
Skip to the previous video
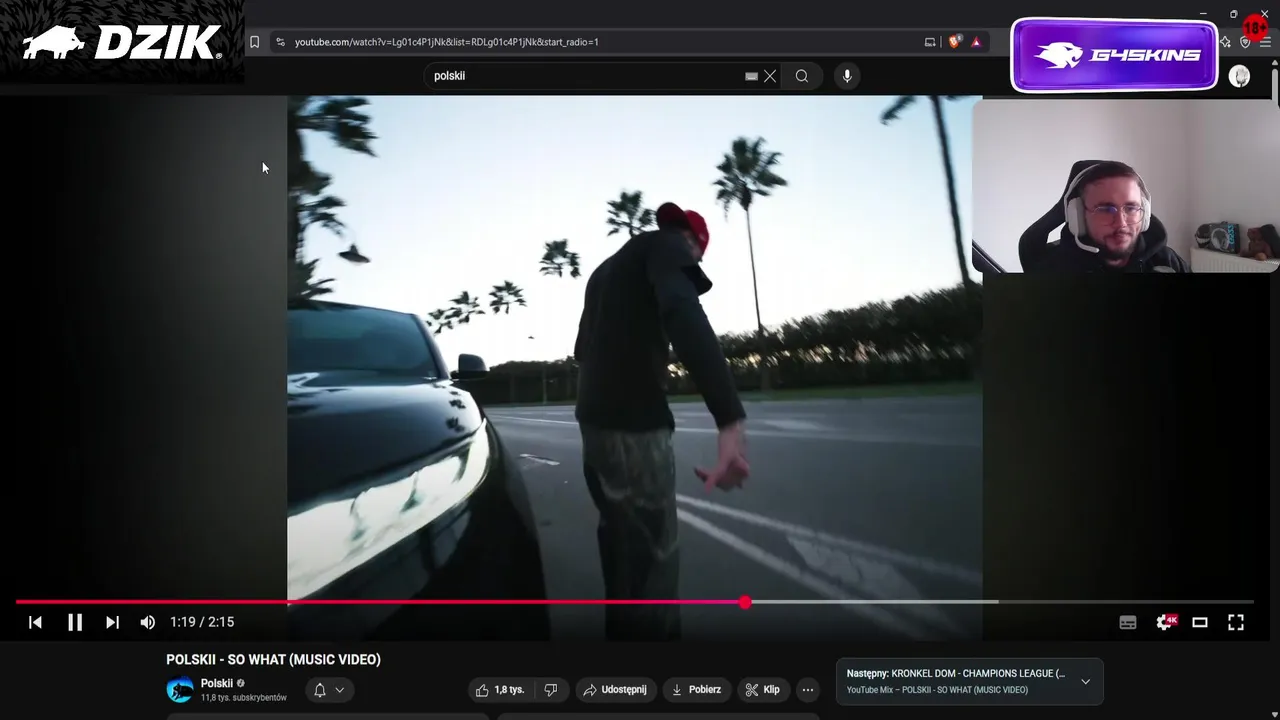click(35, 622)
